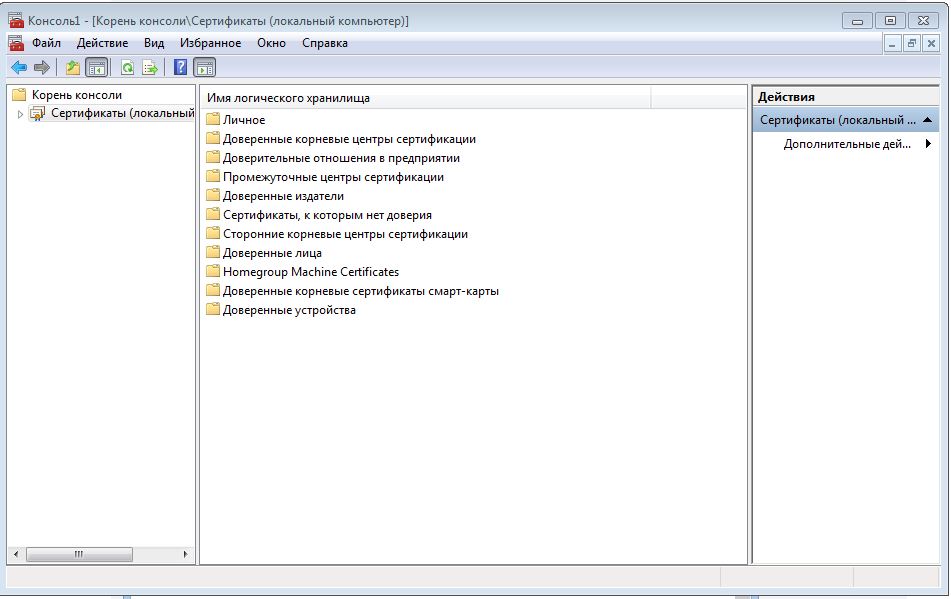
Task: Select Доверенные устройства store
Action: 289,310
